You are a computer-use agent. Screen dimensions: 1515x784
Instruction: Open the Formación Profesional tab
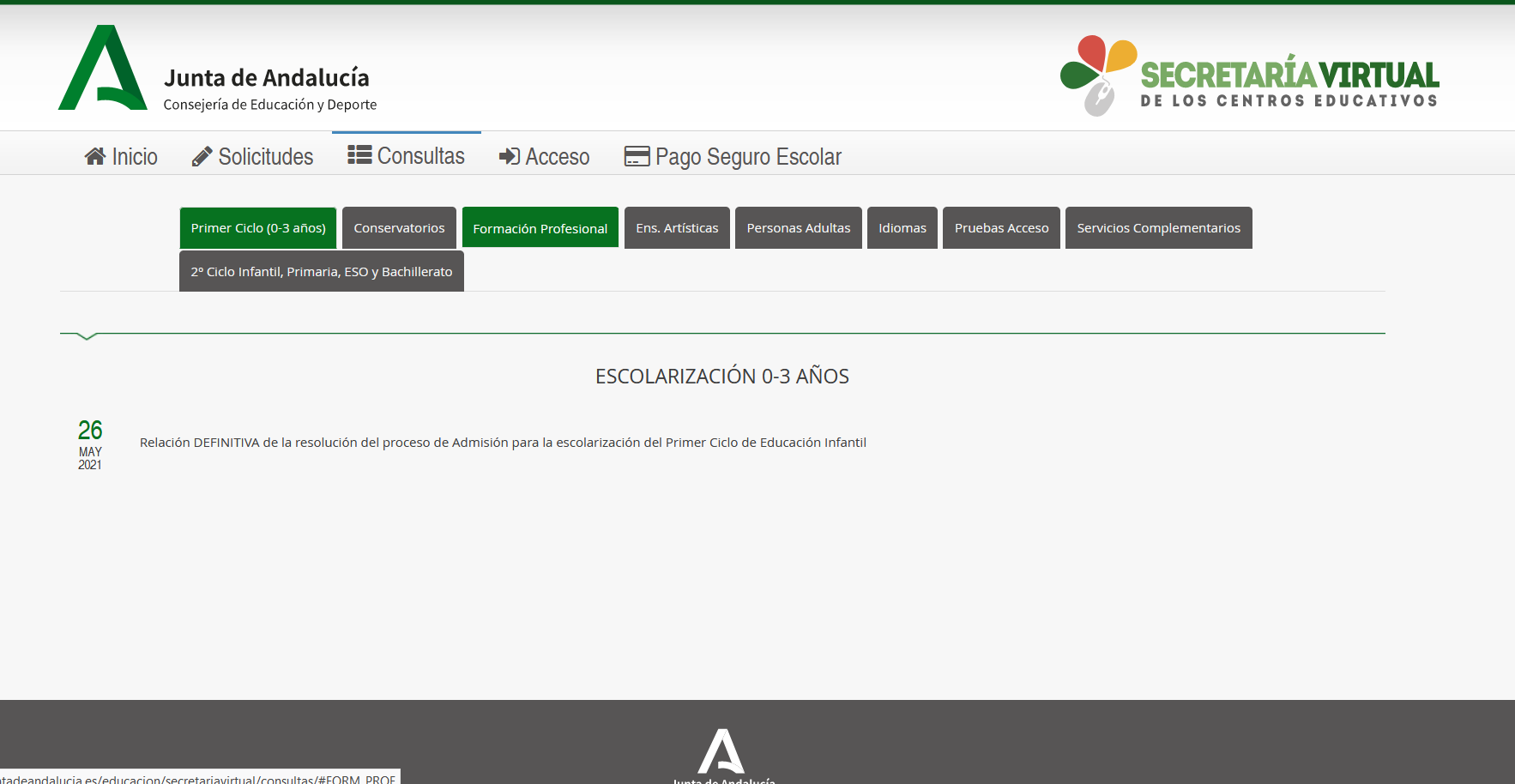click(x=540, y=228)
